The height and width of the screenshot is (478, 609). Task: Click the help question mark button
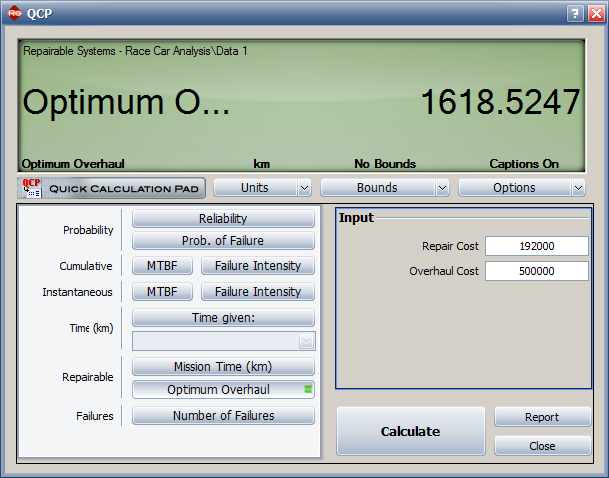(x=575, y=13)
